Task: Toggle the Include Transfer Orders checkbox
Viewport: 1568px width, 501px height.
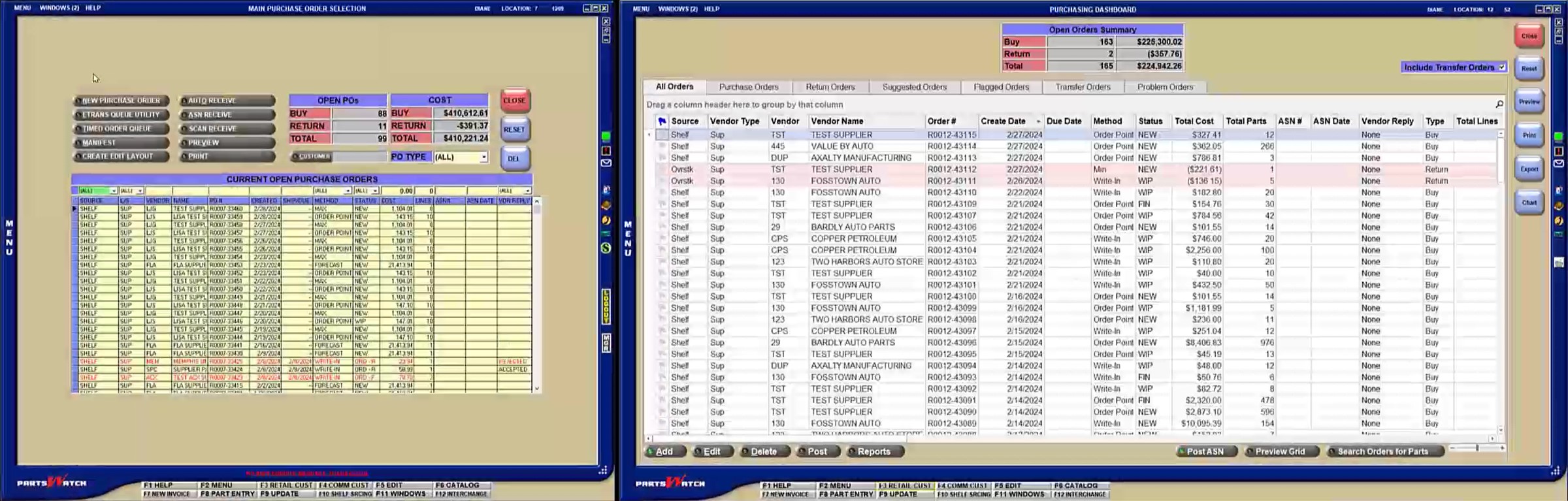Action: click(1502, 67)
